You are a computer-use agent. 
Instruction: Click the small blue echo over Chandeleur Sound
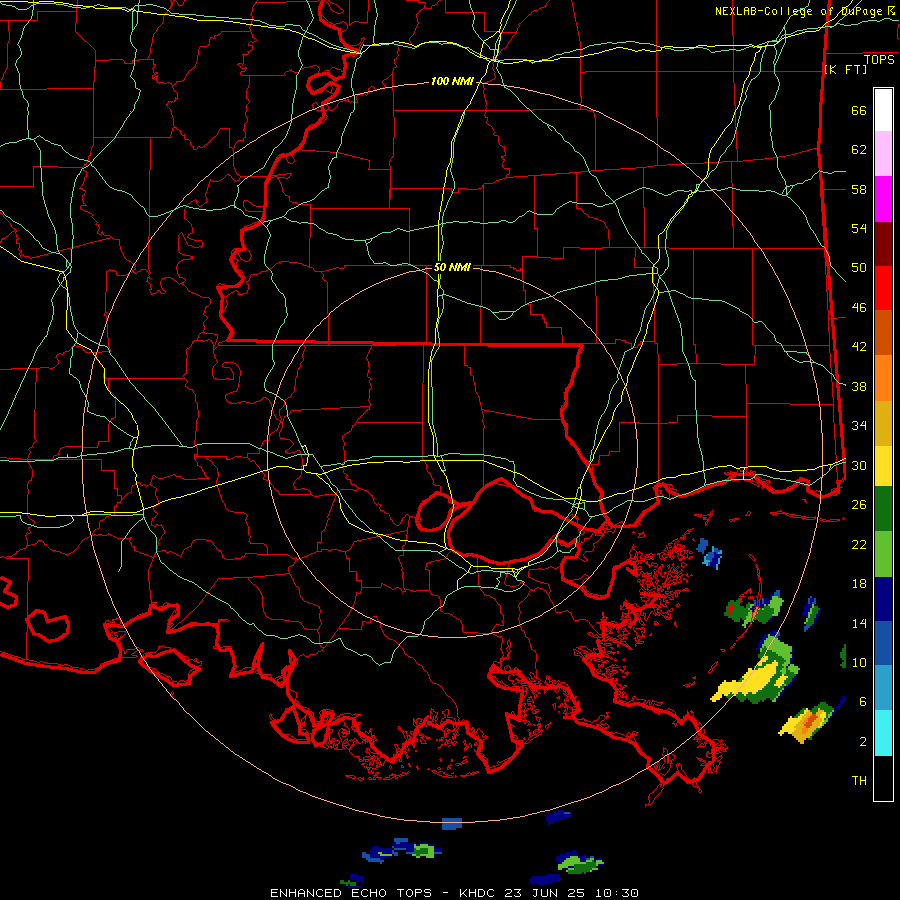click(709, 554)
